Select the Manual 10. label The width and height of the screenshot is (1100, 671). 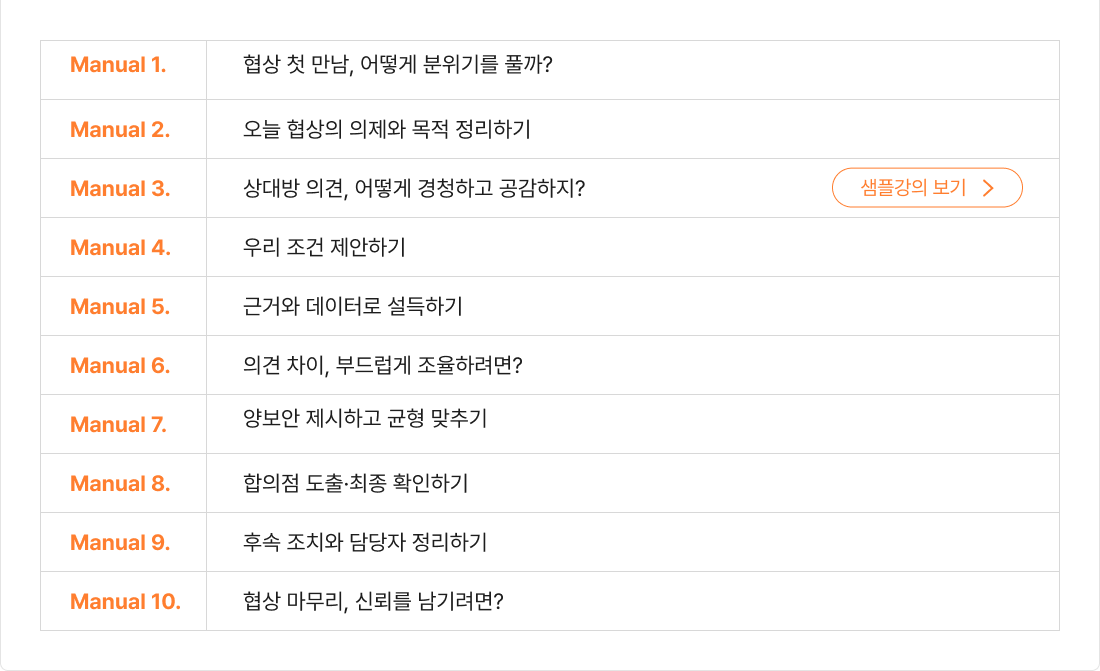coord(125,602)
